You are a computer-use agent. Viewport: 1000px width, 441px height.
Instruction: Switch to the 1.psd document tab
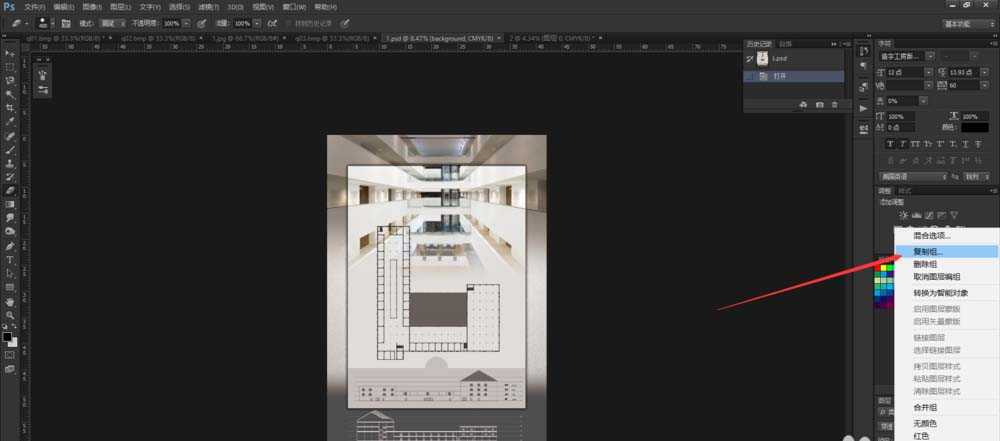[x=444, y=39]
